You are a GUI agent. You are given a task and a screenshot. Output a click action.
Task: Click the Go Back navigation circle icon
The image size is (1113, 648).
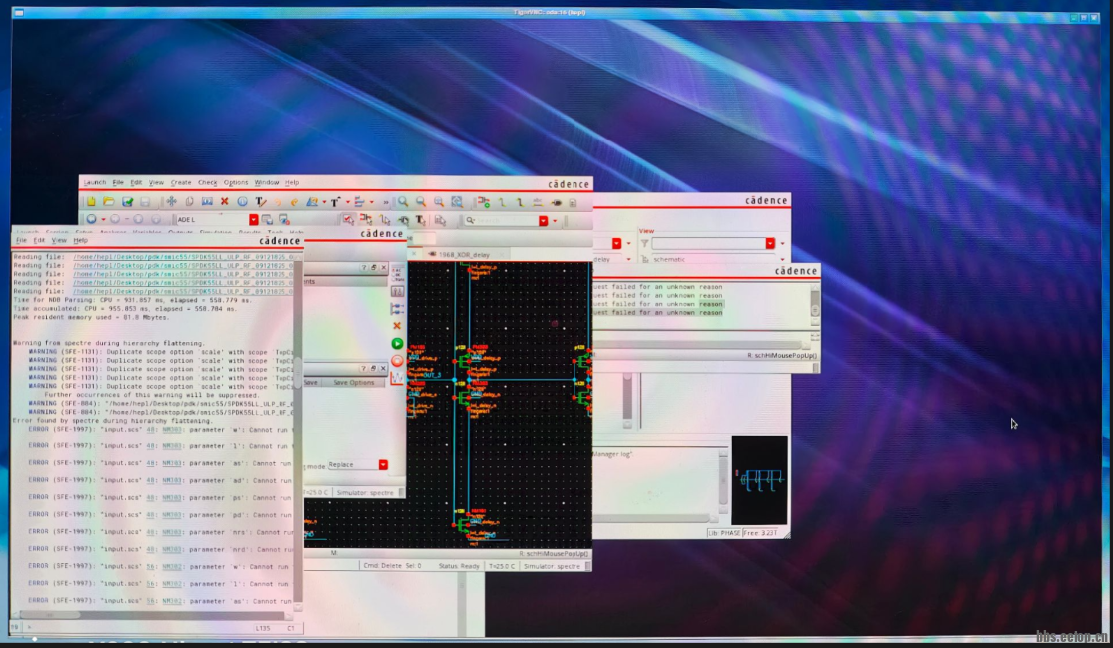pos(91,219)
